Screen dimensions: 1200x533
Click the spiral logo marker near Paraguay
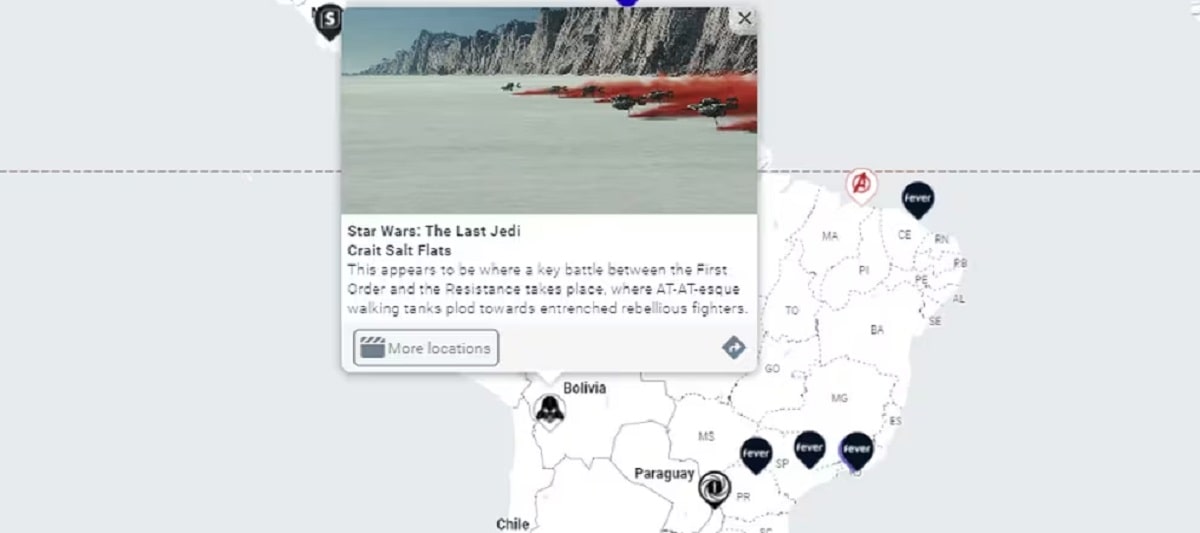714,490
